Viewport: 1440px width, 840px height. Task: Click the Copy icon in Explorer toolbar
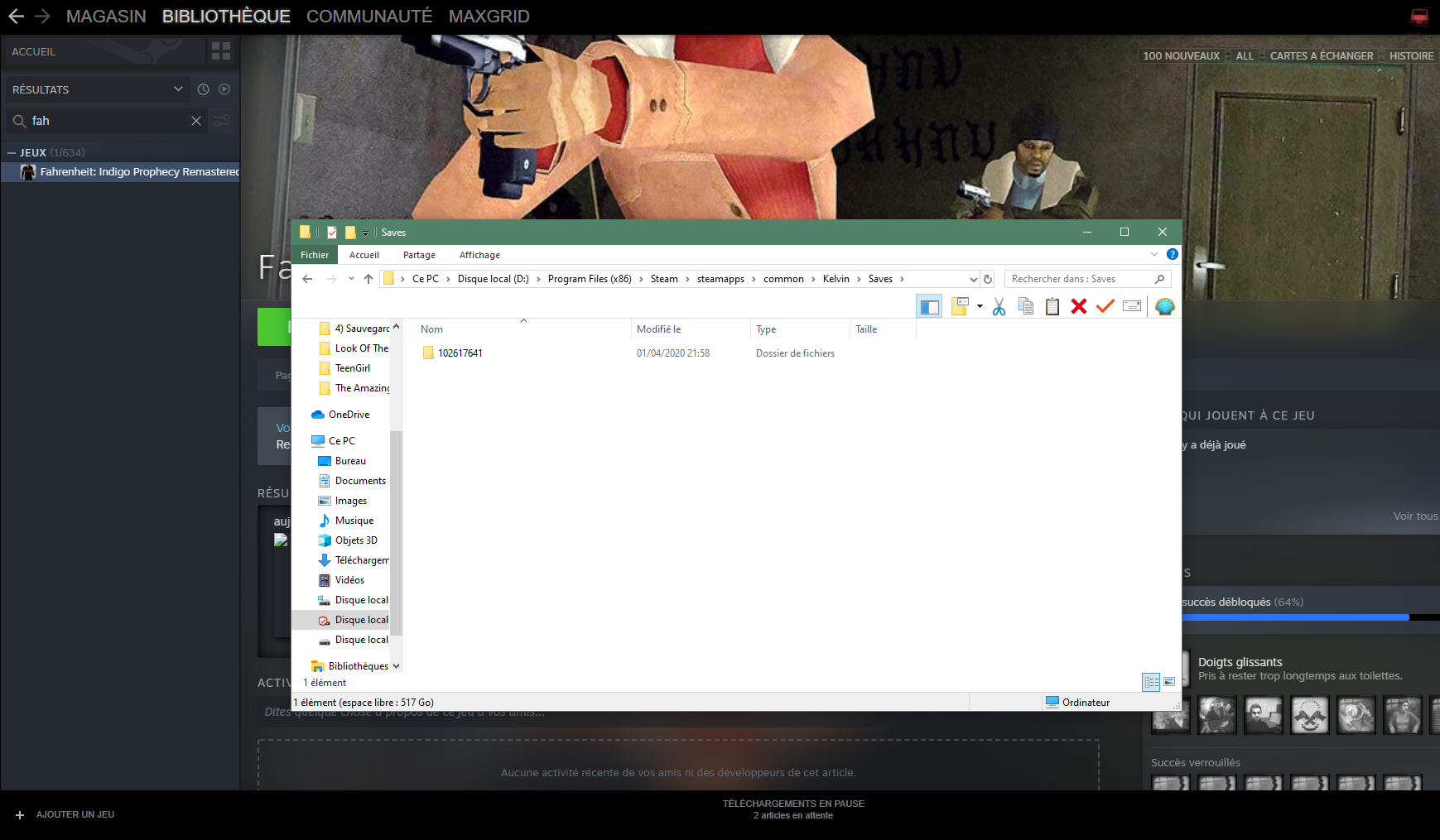pyautogui.click(x=1025, y=307)
